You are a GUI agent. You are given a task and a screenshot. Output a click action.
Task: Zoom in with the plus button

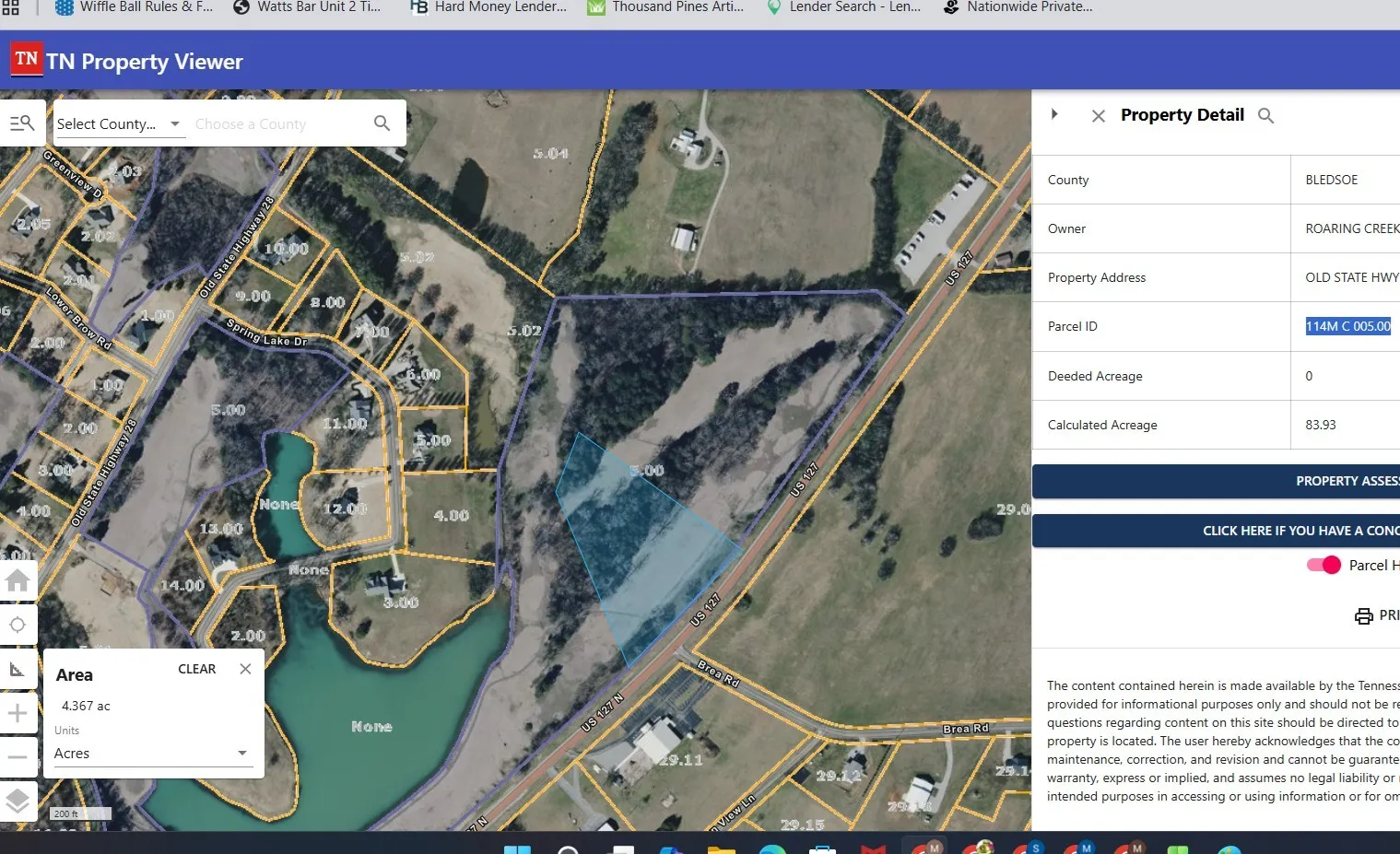pyautogui.click(x=18, y=713)
